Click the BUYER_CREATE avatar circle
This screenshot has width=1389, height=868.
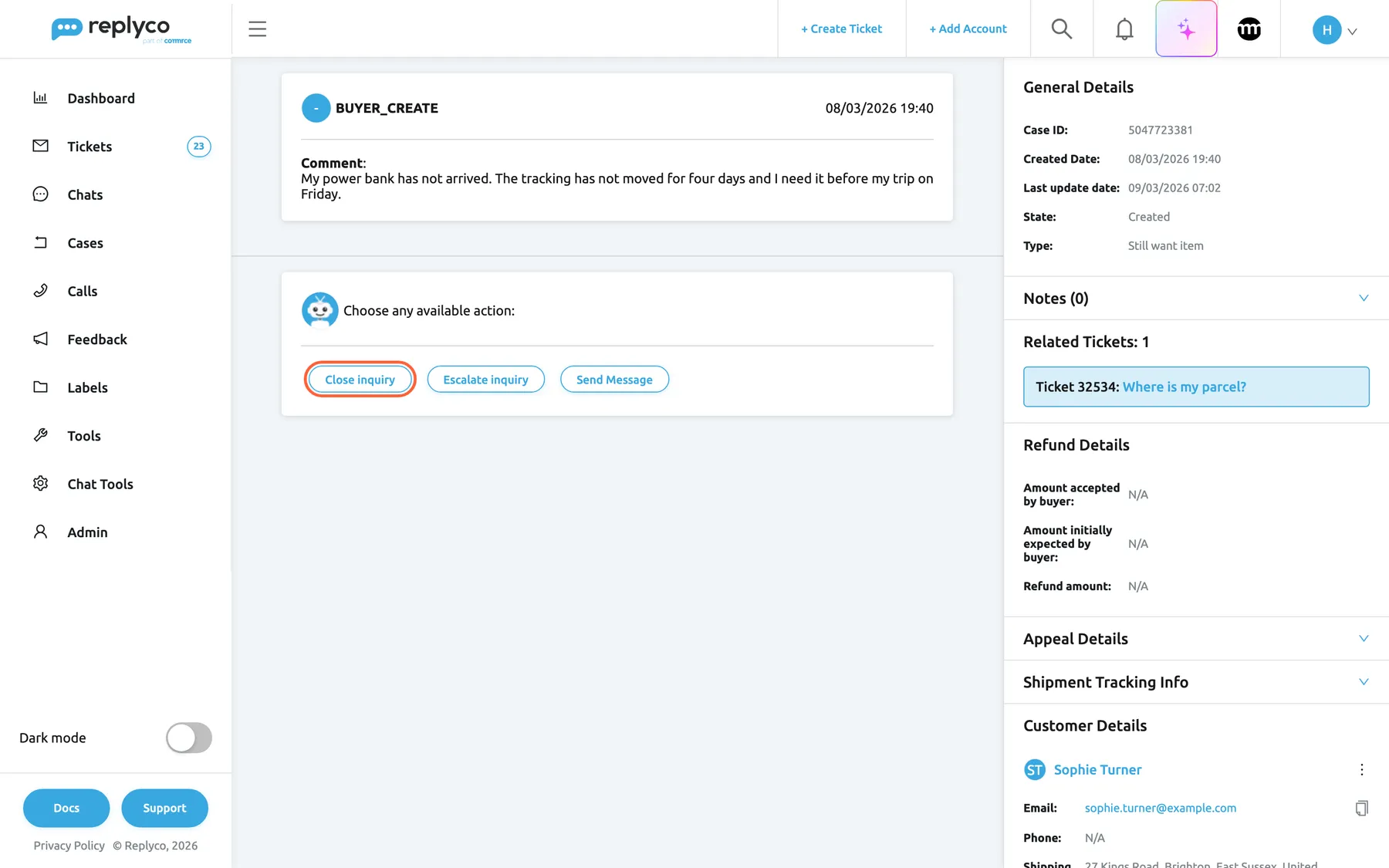click(x=316, y=108)
